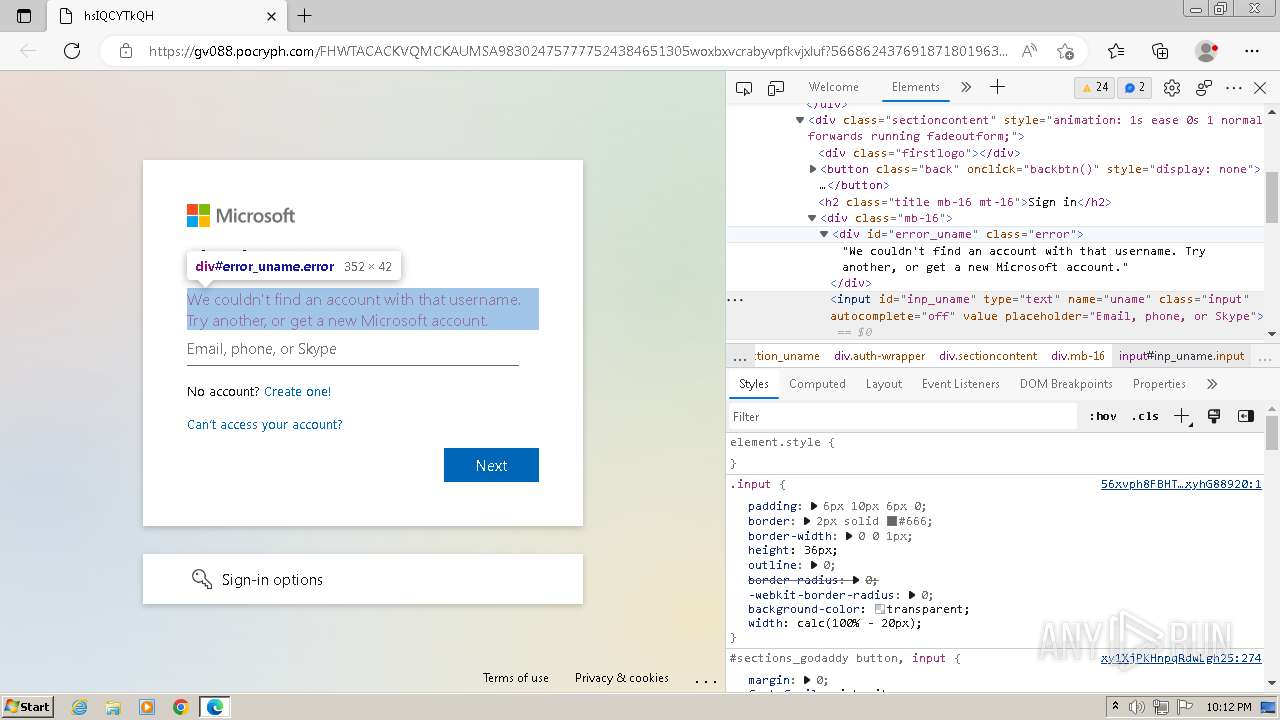Expand the border shorthand property
The image size is (1280, 720).
click(x=808, y=521)
